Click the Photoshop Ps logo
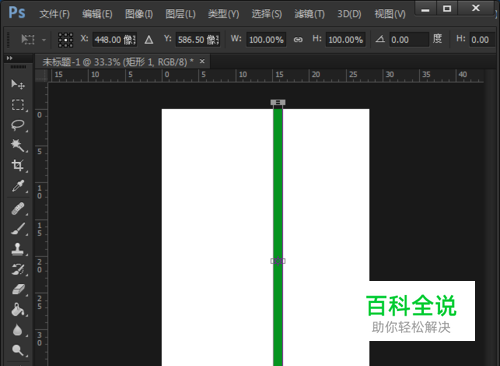 [x=17, y=13]
